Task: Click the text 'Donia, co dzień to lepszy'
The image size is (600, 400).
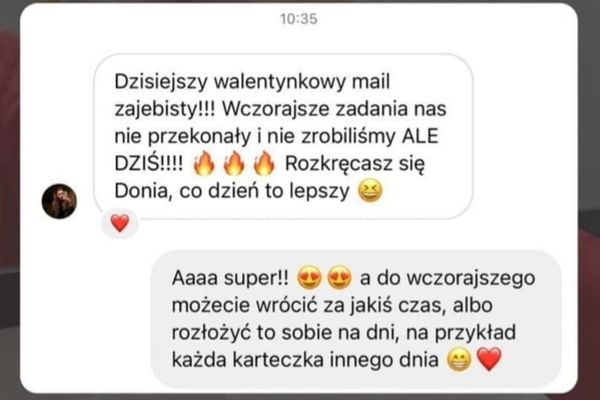Action: pos(232,191)
